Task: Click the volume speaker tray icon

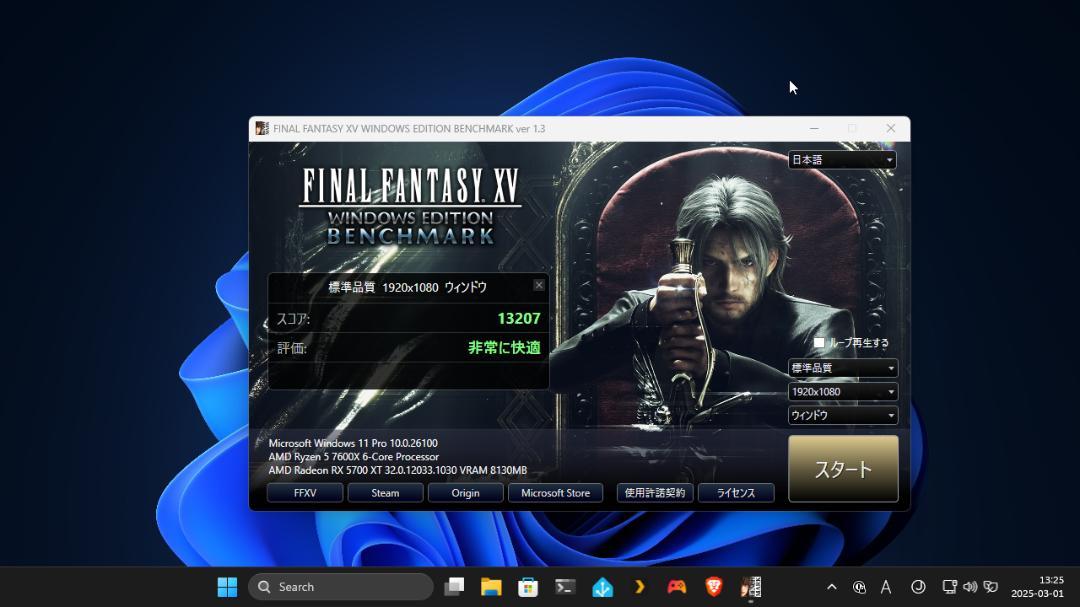Action: (970, 587)
